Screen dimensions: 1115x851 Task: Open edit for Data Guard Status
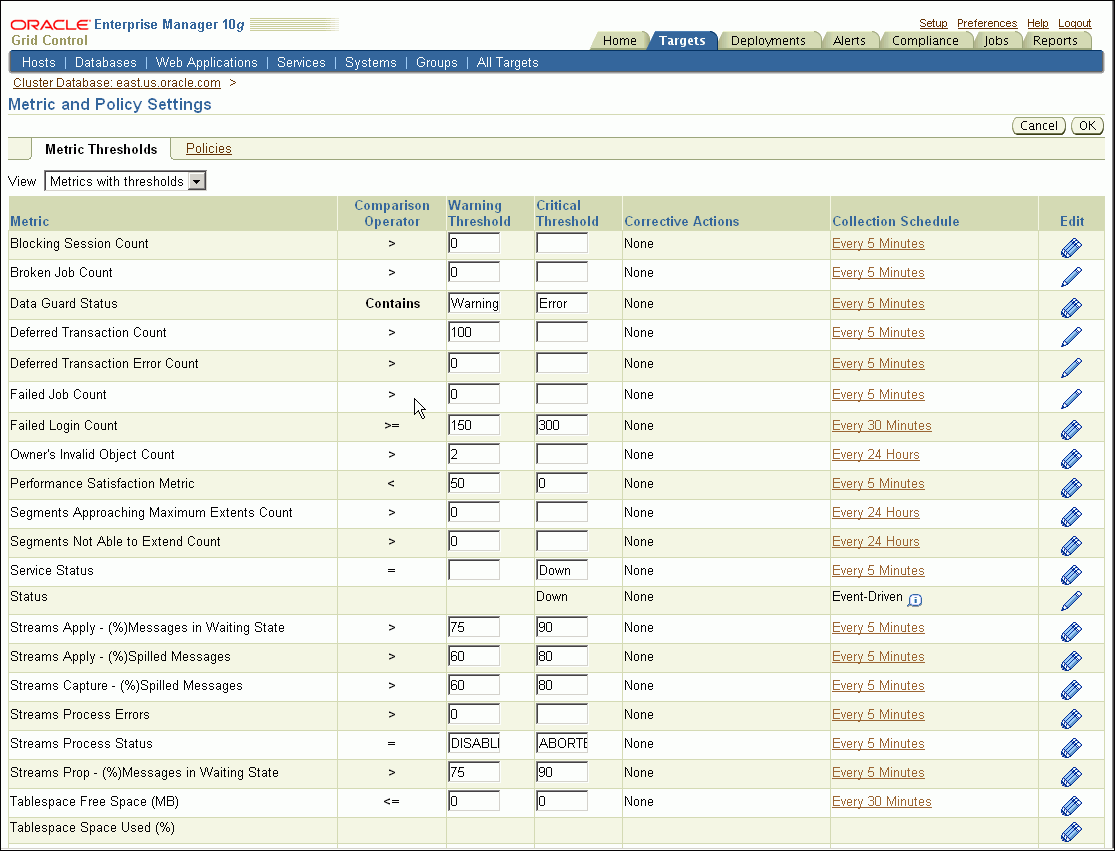tap(1071, 307)
